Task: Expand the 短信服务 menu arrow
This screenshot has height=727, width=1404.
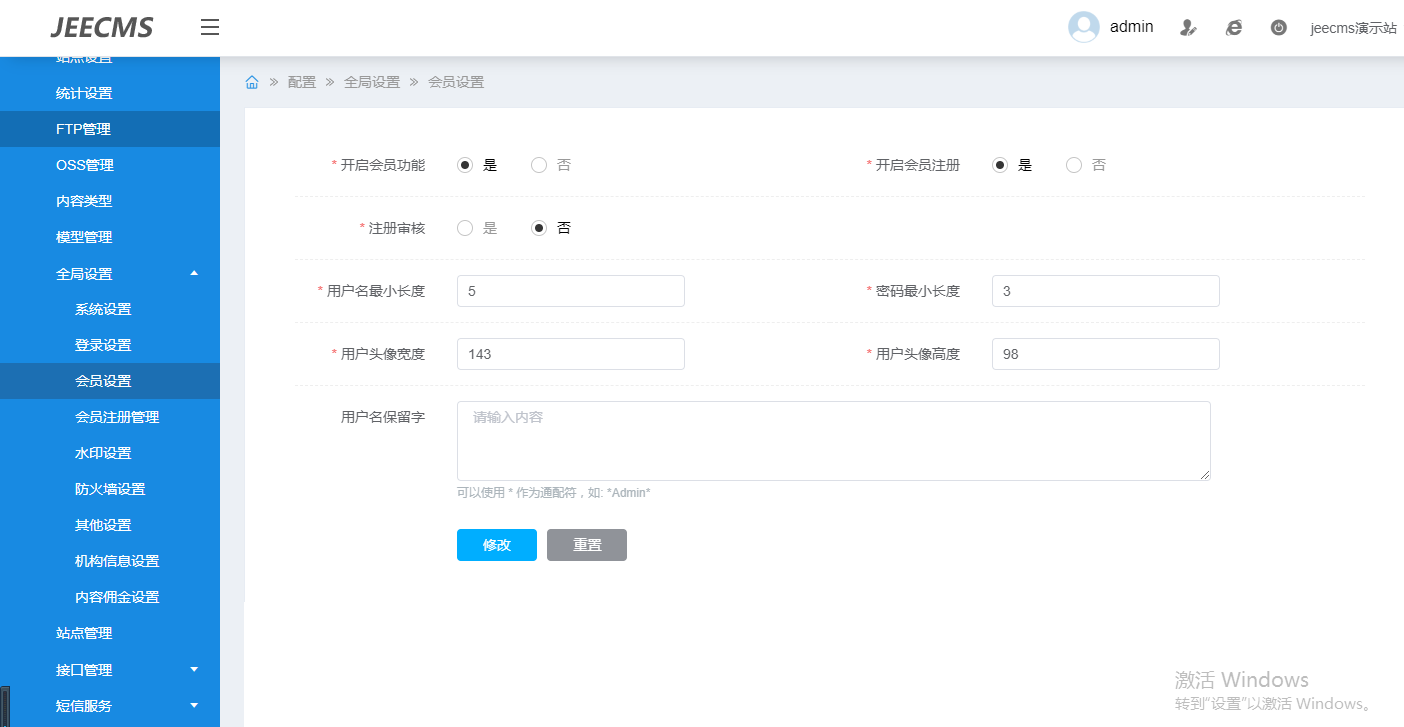Action: [194, 705]
